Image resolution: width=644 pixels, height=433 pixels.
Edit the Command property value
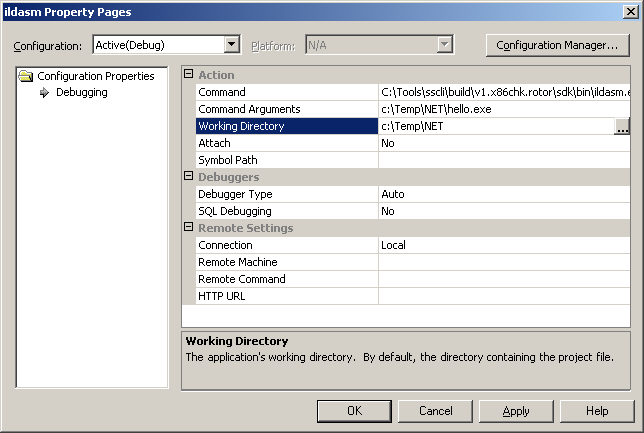pos(504,92)
